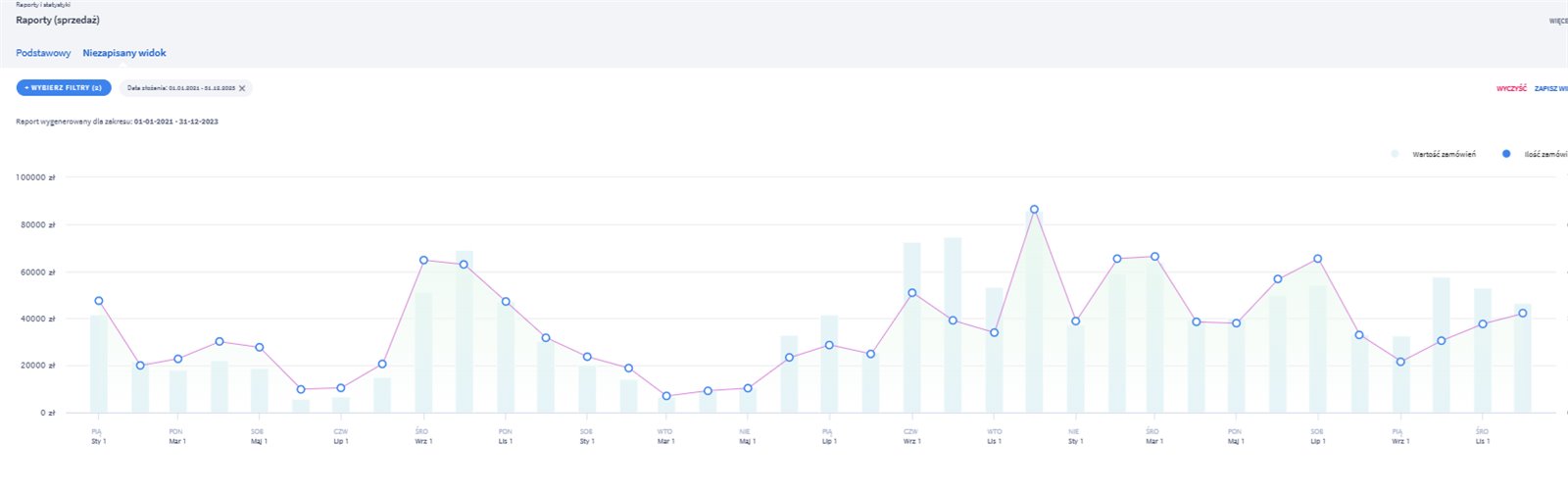Click the WTO Lis 1 axis label
1568x493 pixels.
coord(994,436)
